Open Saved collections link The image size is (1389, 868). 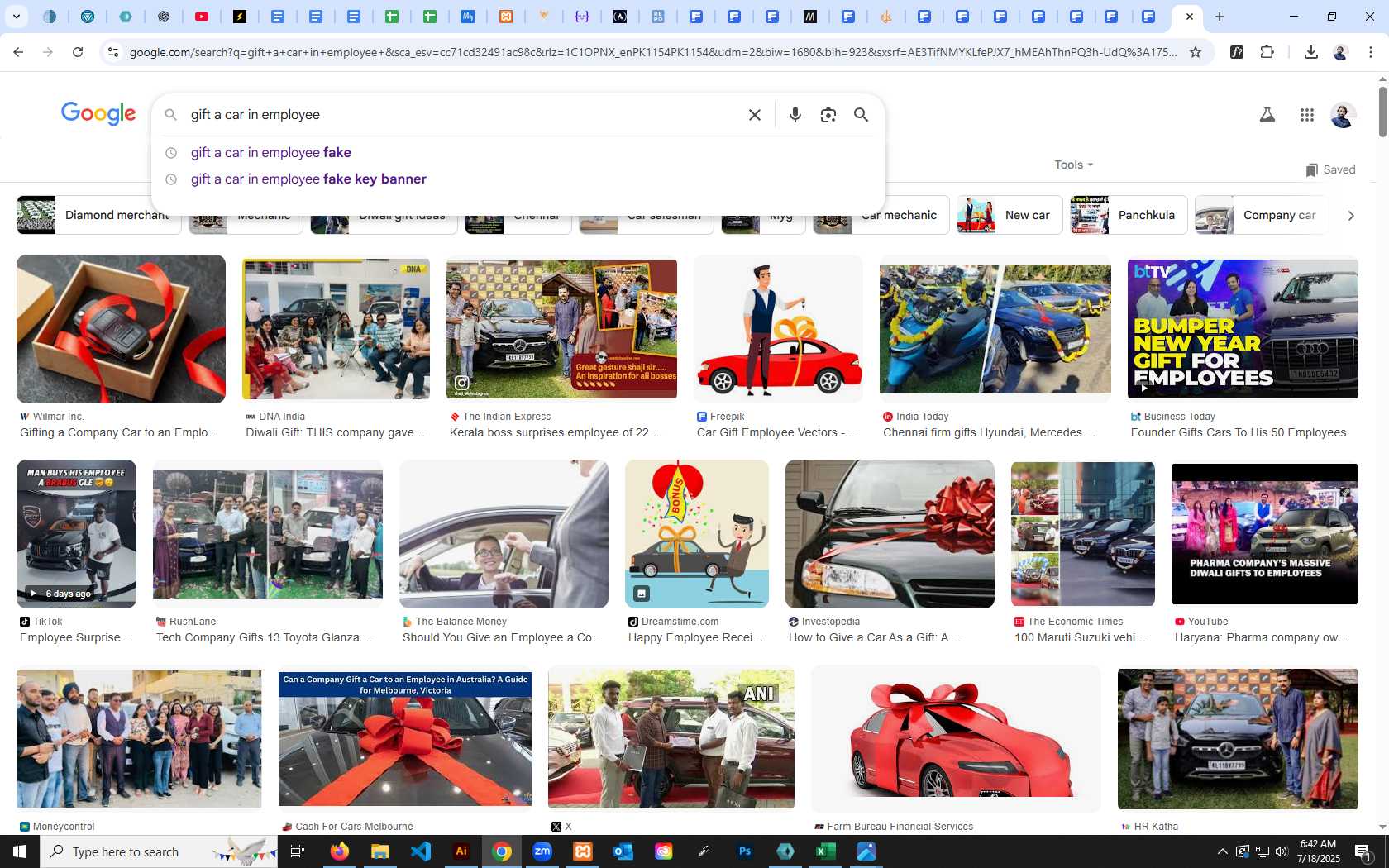tap(1330, 169)
